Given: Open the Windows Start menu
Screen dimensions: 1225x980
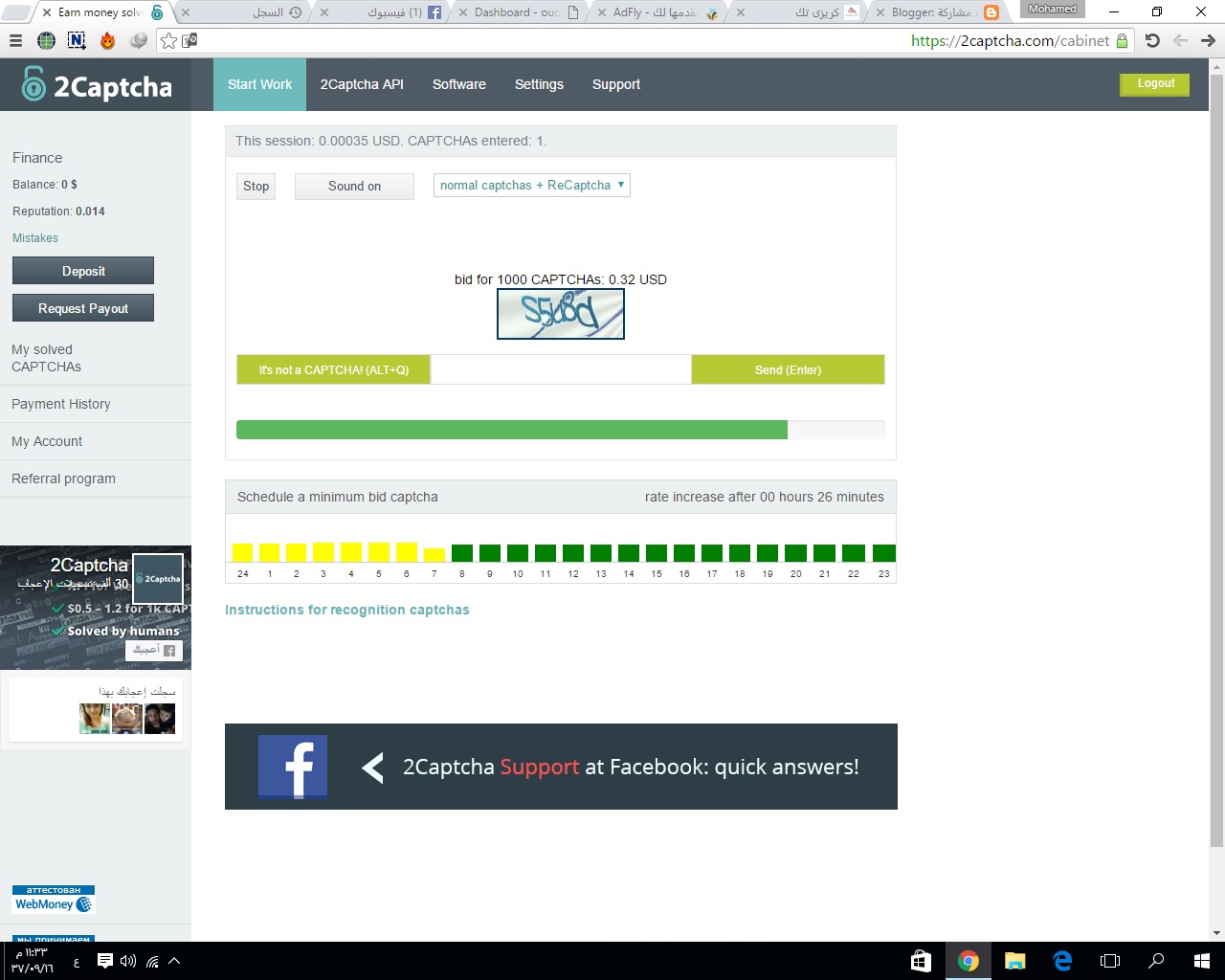Looking at the screenshot, I should pyautogui.click(x=1202, y=961).
